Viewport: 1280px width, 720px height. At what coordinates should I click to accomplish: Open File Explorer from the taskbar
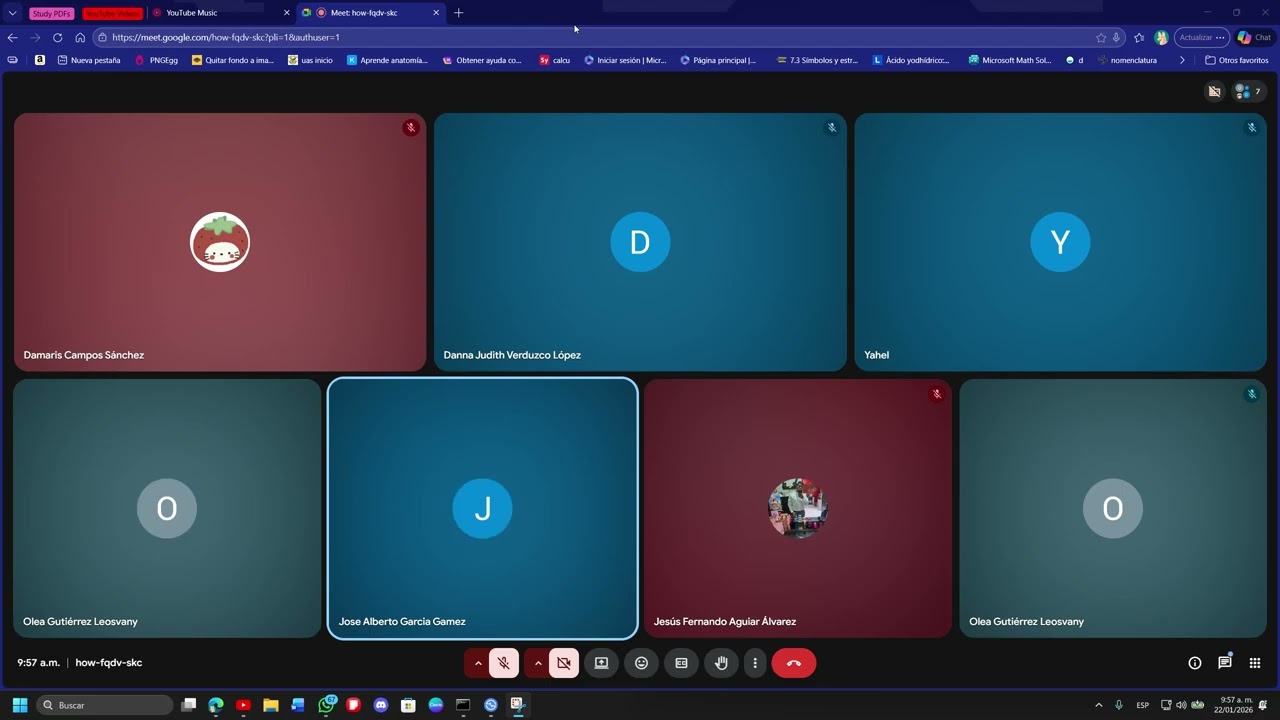pyautogui.click(x=271, y=705)
